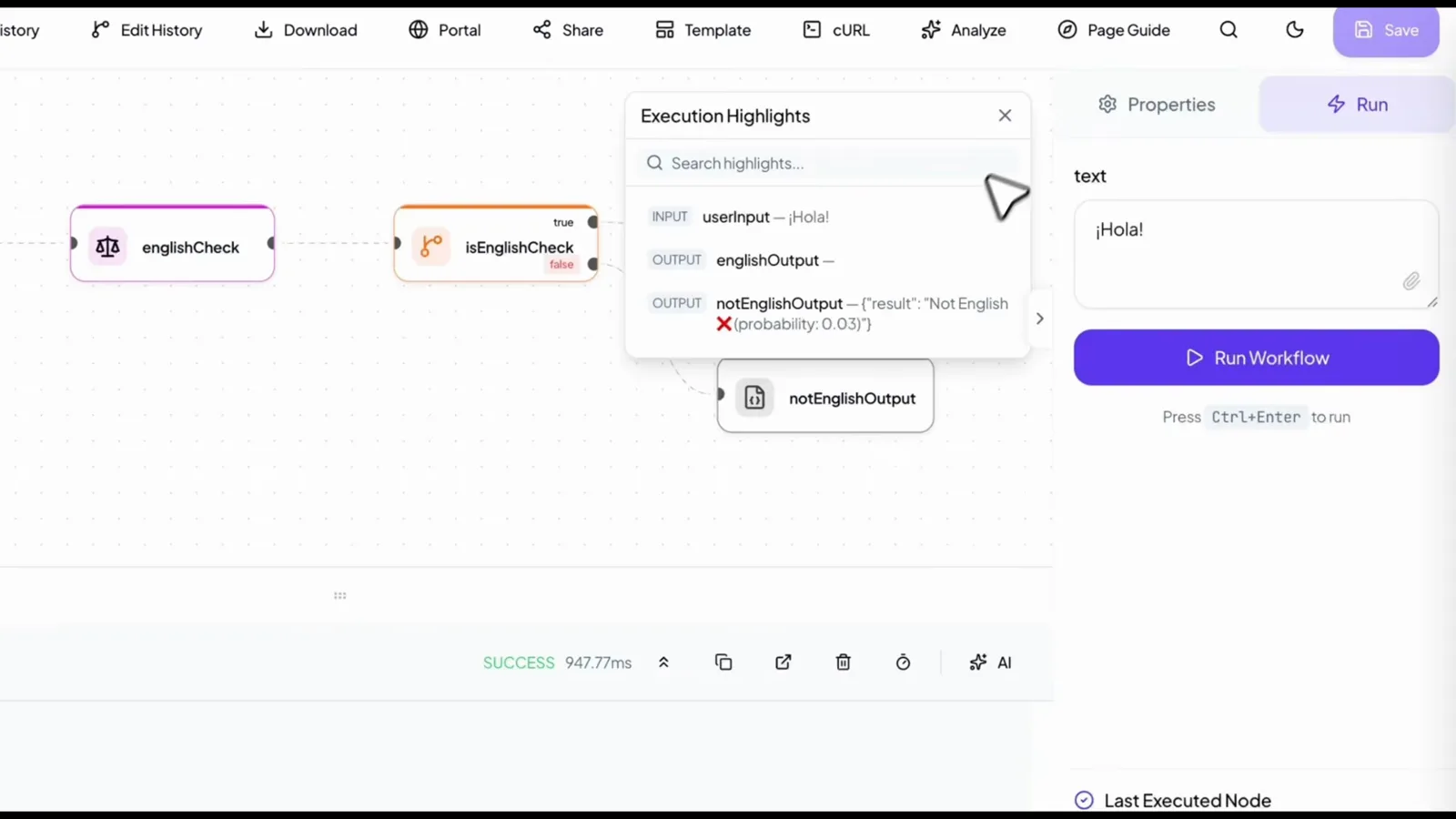The height and width of the screenshot is (819, 1456).
Task: Close the Execution Highlights panel
Action: 1005,116
